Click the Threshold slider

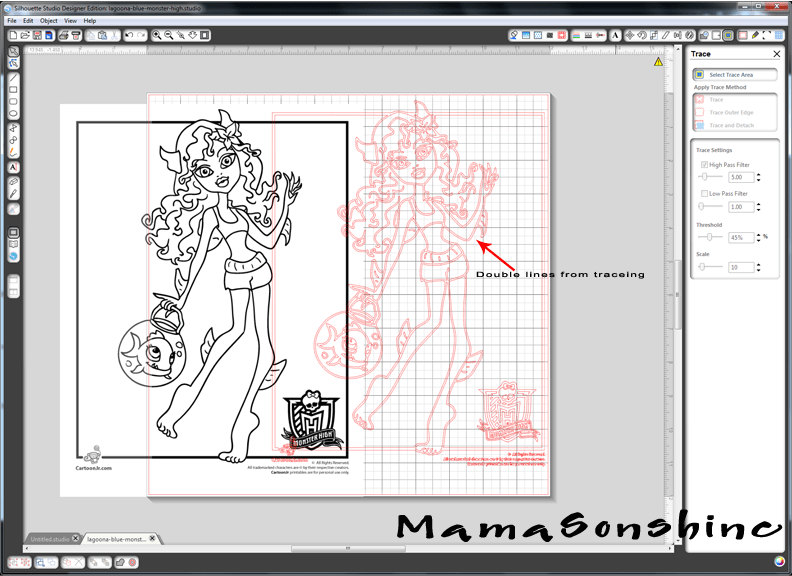tap(711, 238)
